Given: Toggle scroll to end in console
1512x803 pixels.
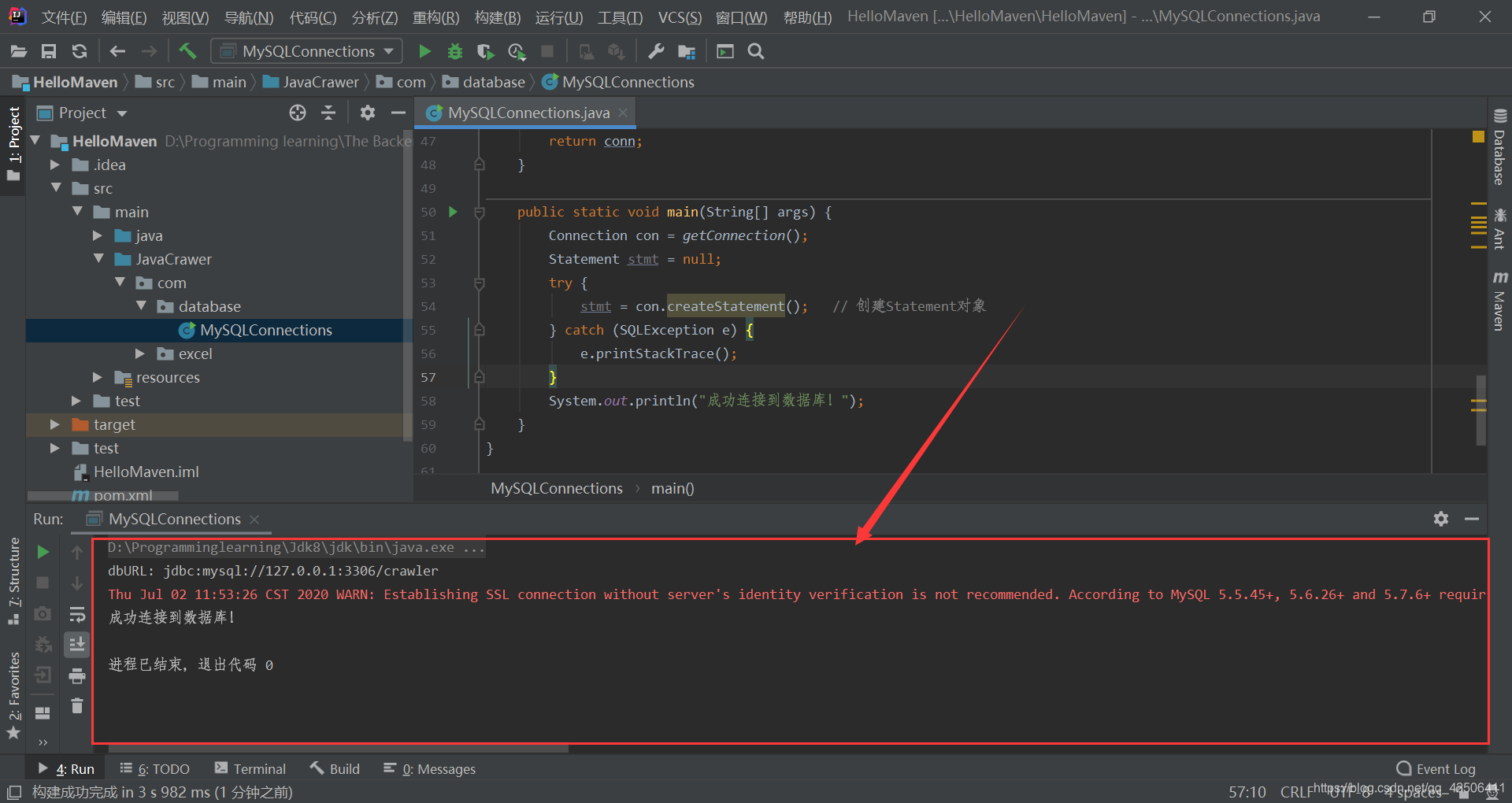Looking at the screenshot, I should tap(77, 645).
